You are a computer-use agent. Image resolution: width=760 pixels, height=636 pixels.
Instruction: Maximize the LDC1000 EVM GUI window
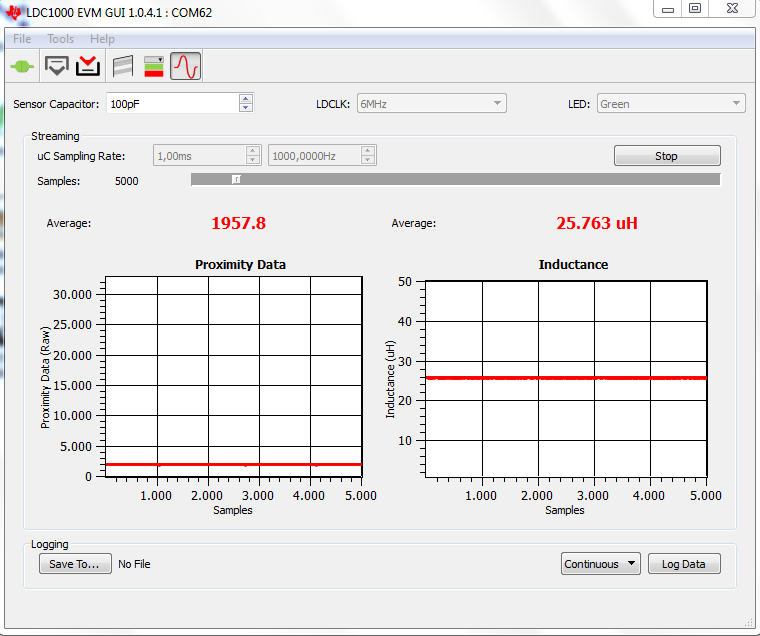pos(695,9)
